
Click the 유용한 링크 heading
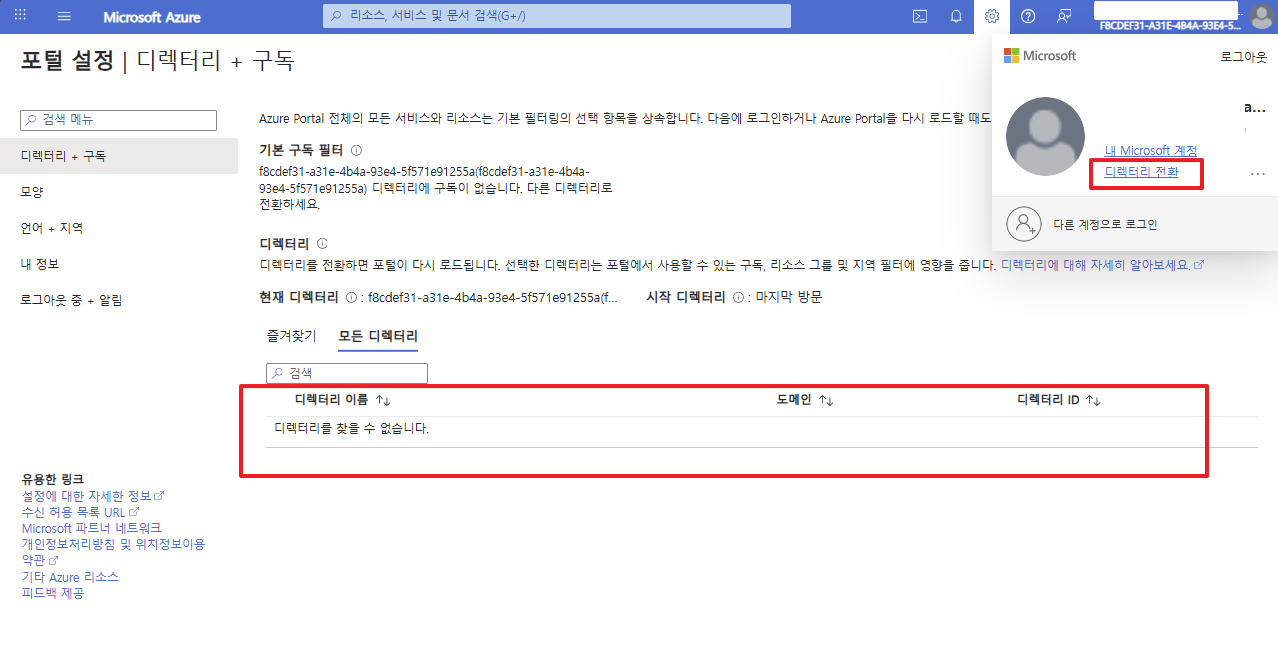[x=53, y=480]
